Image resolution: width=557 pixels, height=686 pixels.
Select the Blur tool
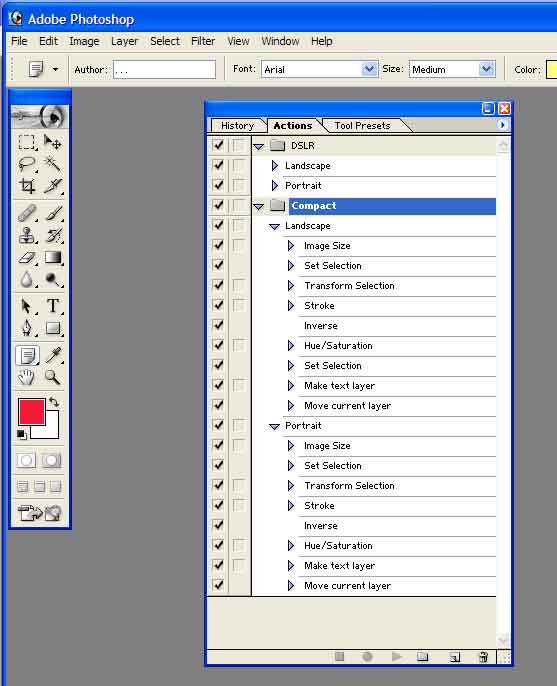coord(27,279)
